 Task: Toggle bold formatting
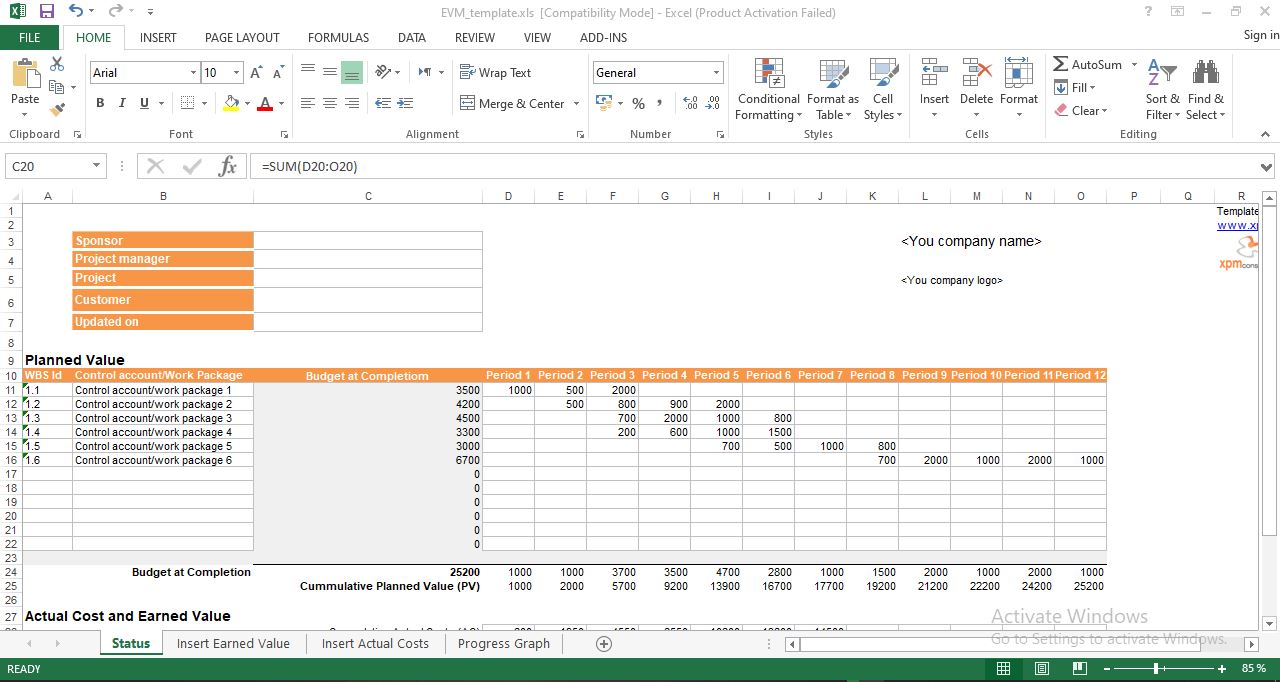point(99,103)
